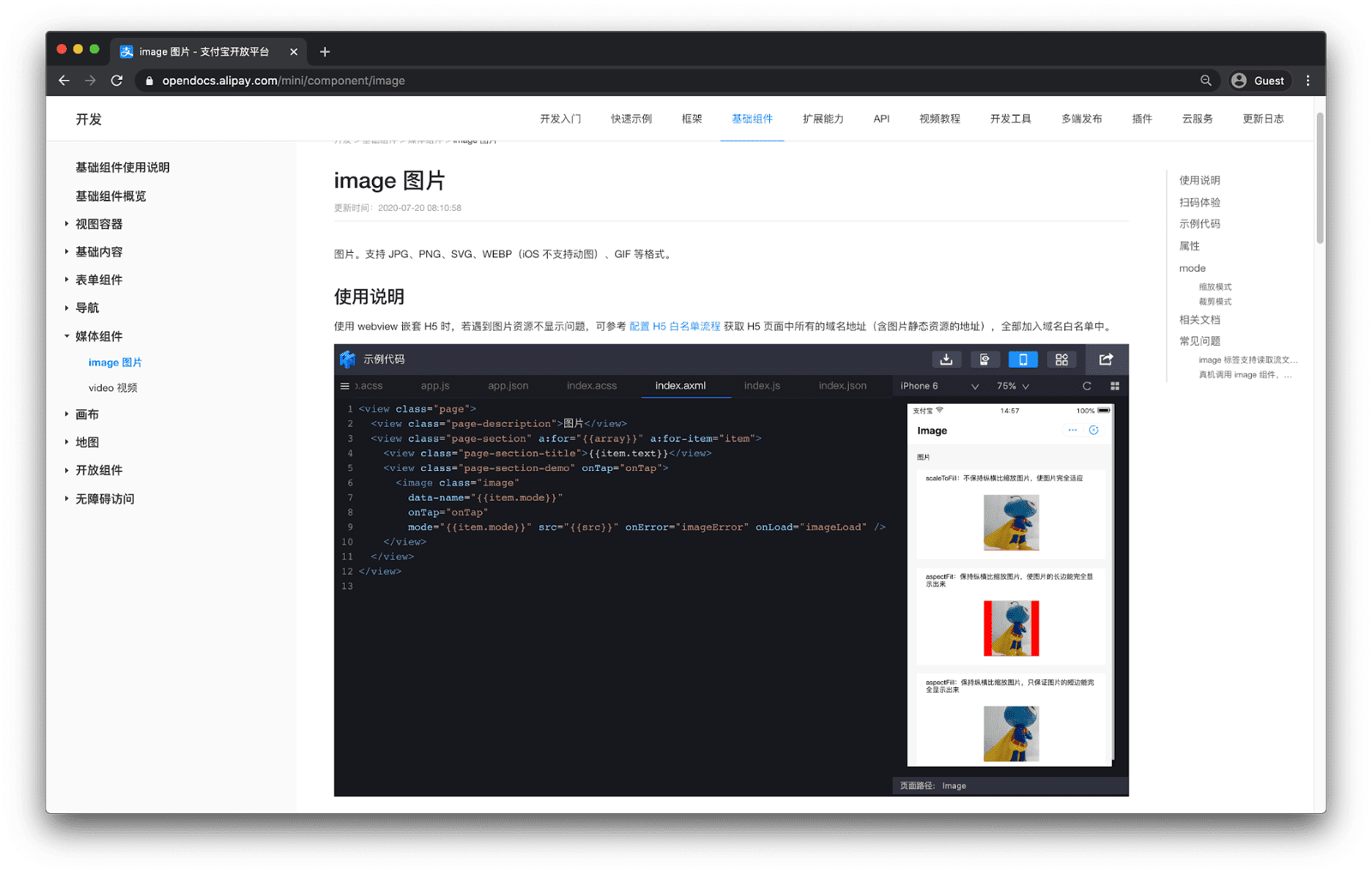1372x874 pixels.
Task: Select the scan-preview icon in the playground toolbar
Action: click(x=985, y=359)
